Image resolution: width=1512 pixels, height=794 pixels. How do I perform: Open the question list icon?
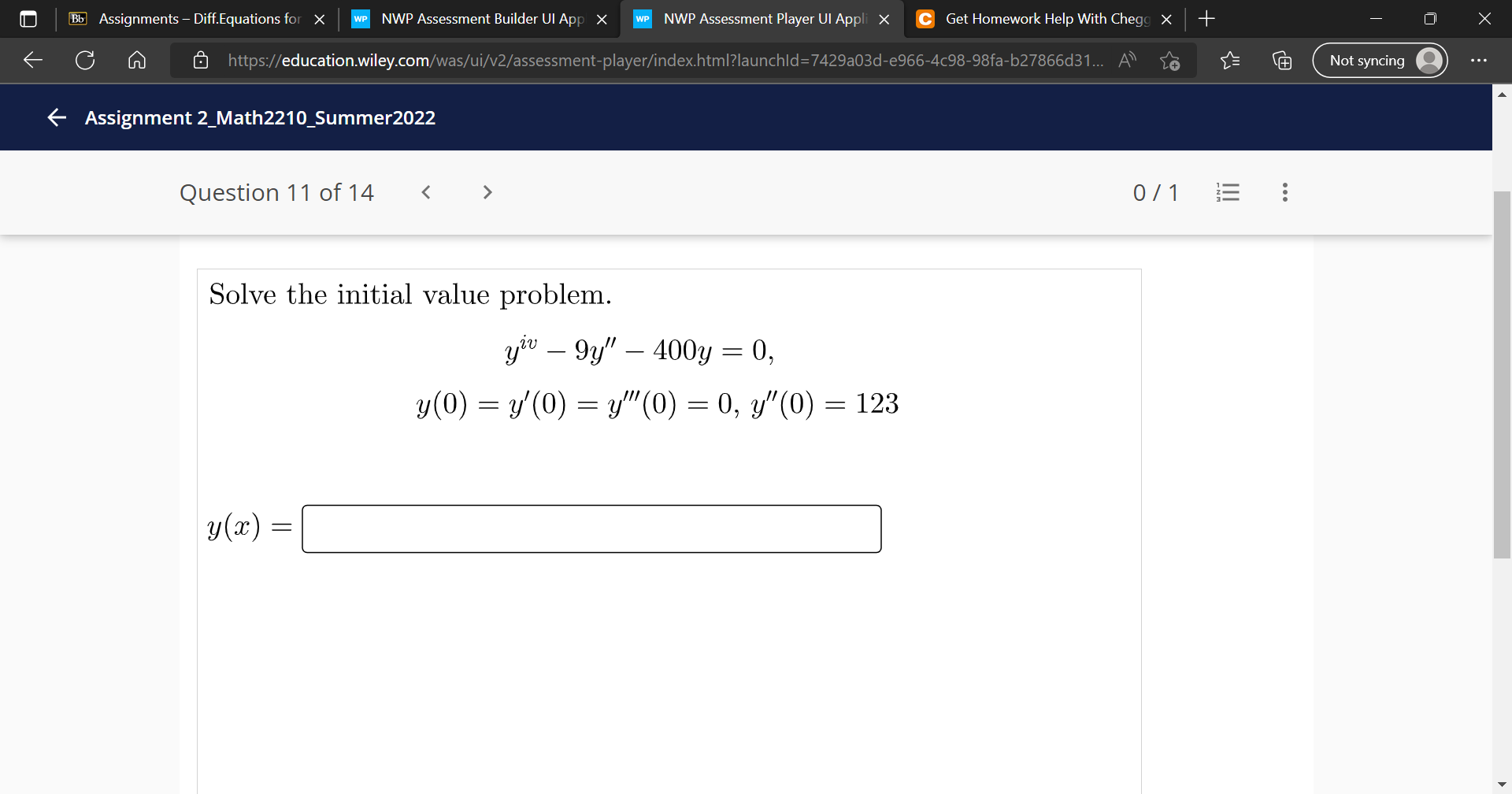click(x=1228, y=192)
